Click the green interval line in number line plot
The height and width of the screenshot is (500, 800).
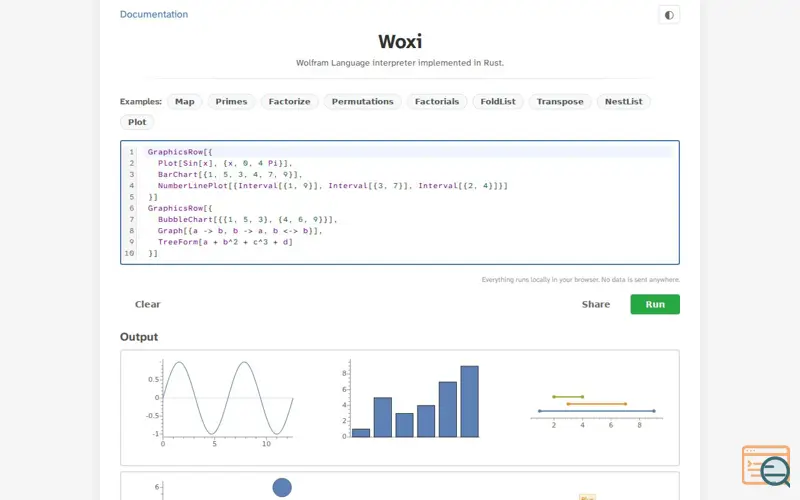[x=568, y=396]
